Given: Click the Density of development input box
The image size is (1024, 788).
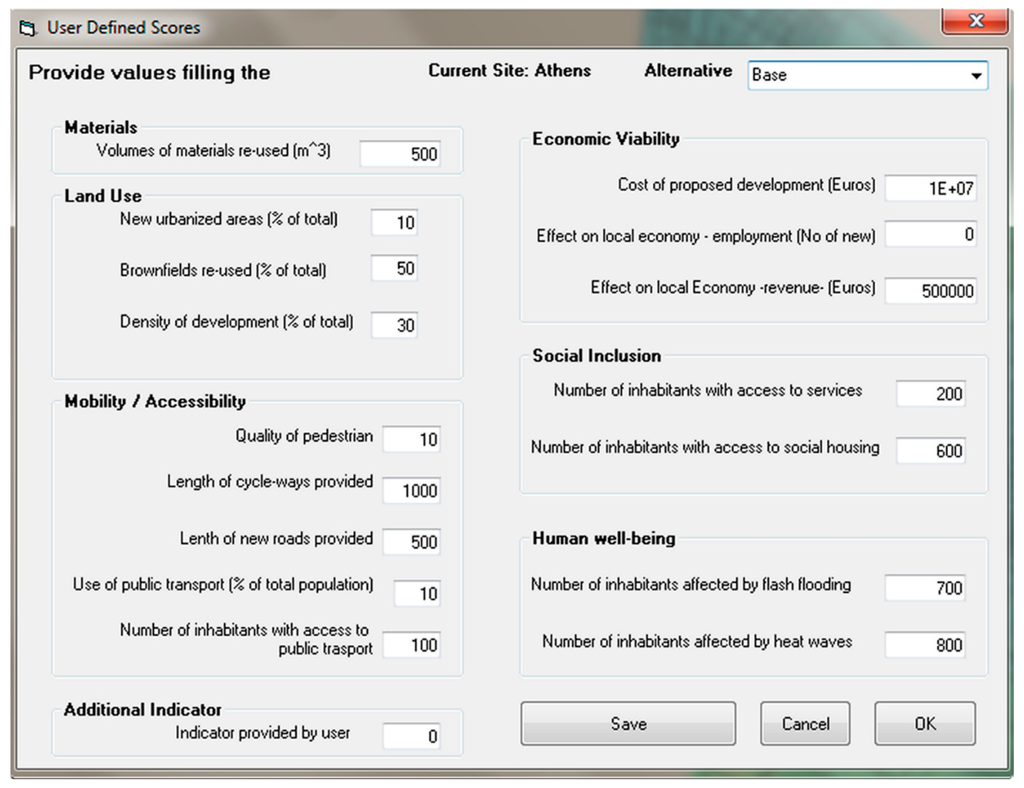Looking at the screenshot, I should tap(394, 325).
